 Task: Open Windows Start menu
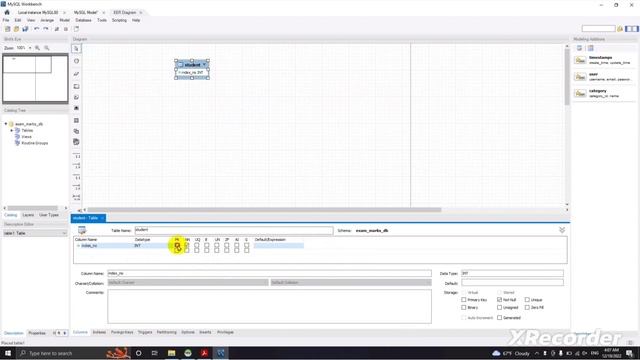pos(7,353)
